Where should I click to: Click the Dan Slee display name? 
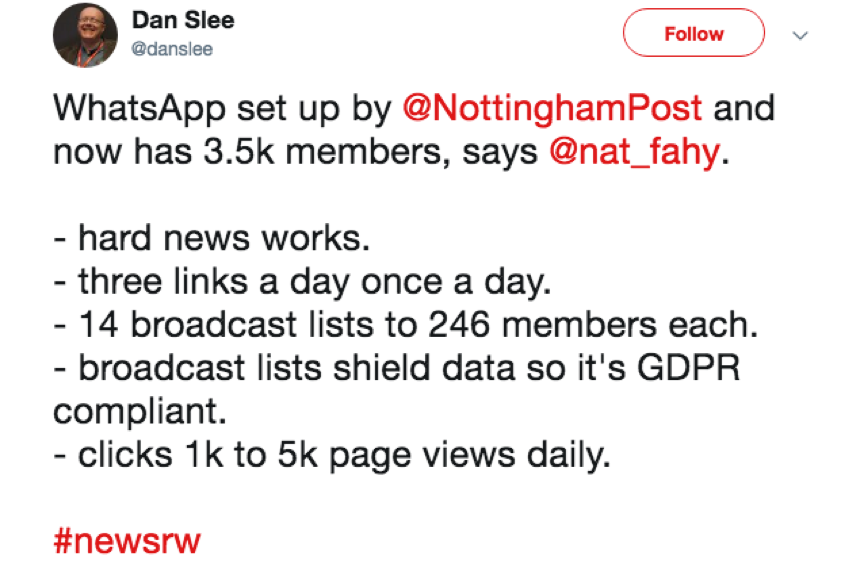pos(183,20)
